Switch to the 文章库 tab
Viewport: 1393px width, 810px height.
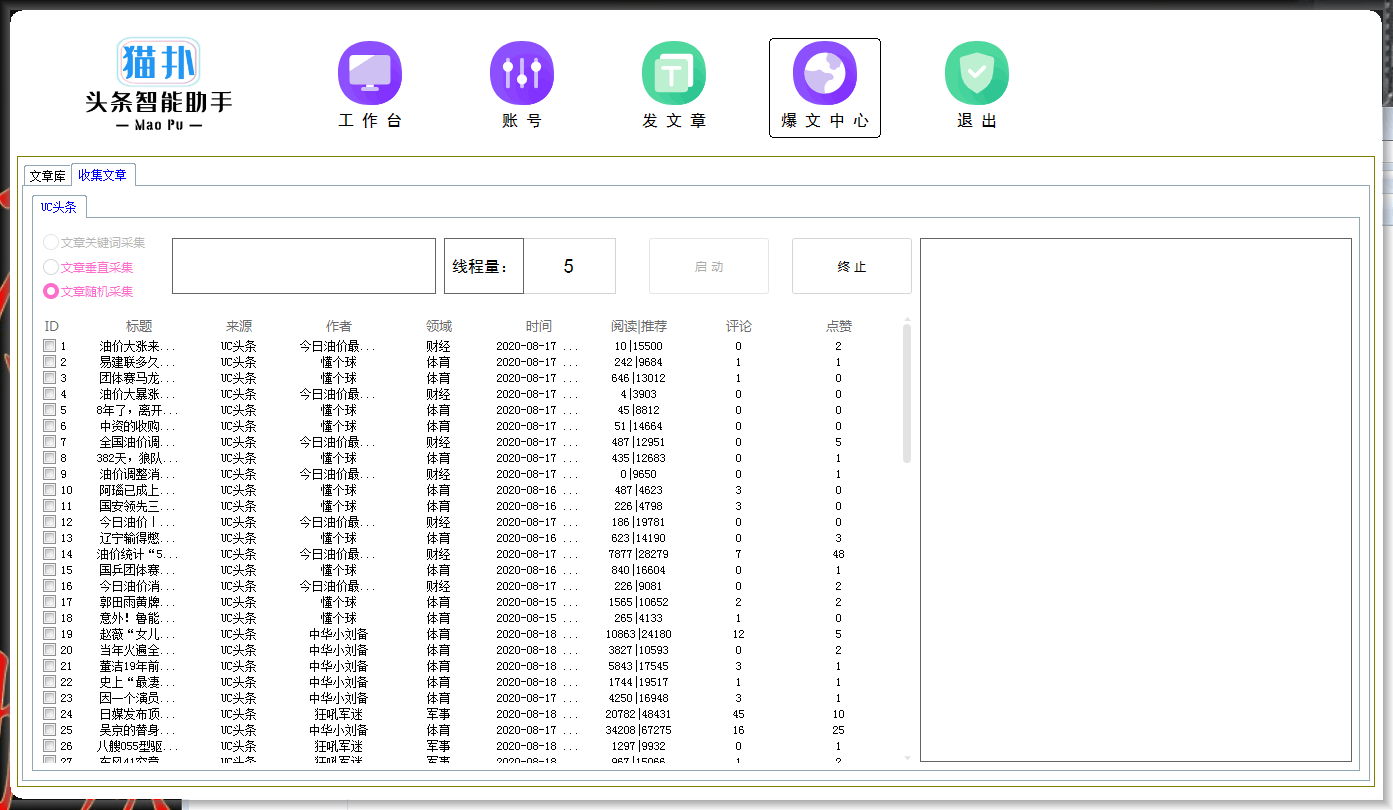point(47,176)
